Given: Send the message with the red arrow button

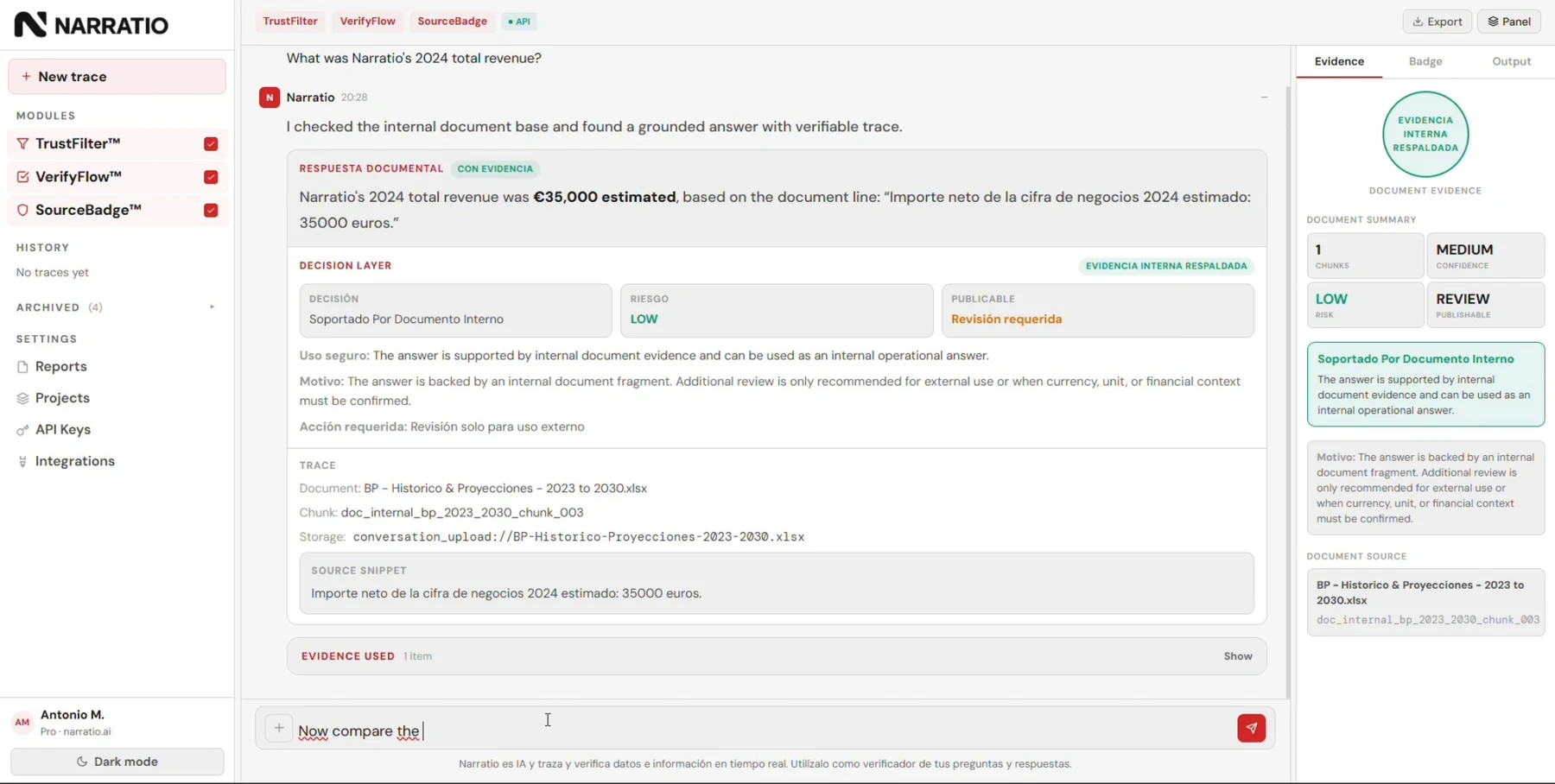Looking at the screenshot, I should (1251, 729).
